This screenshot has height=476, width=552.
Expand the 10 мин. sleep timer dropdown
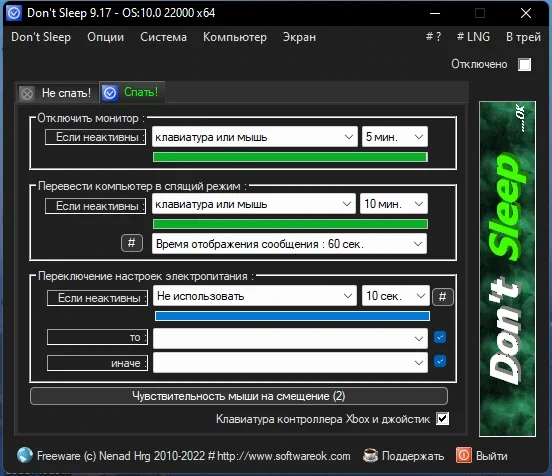(x=394, y=203)
